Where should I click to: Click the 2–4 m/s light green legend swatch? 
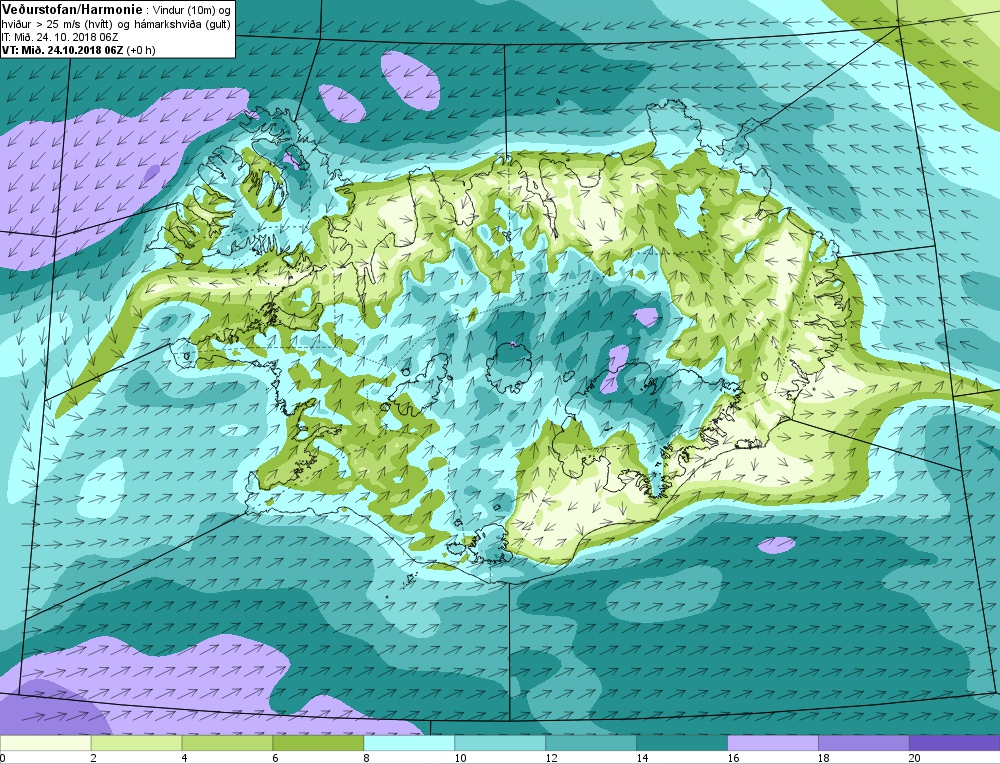tap(136, 743)
